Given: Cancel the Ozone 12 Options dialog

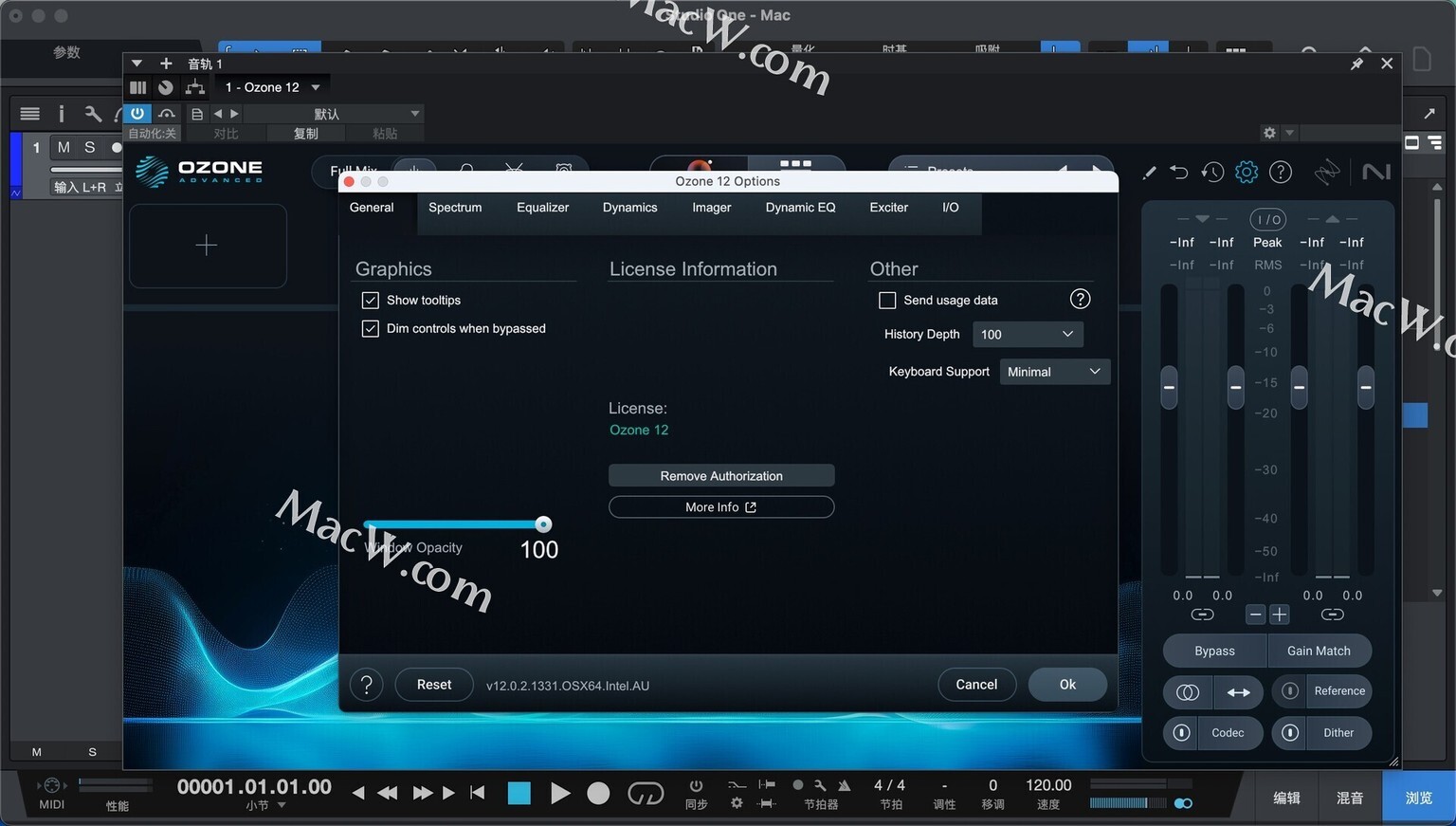Looking at the screenshot, I should point(976,685).
